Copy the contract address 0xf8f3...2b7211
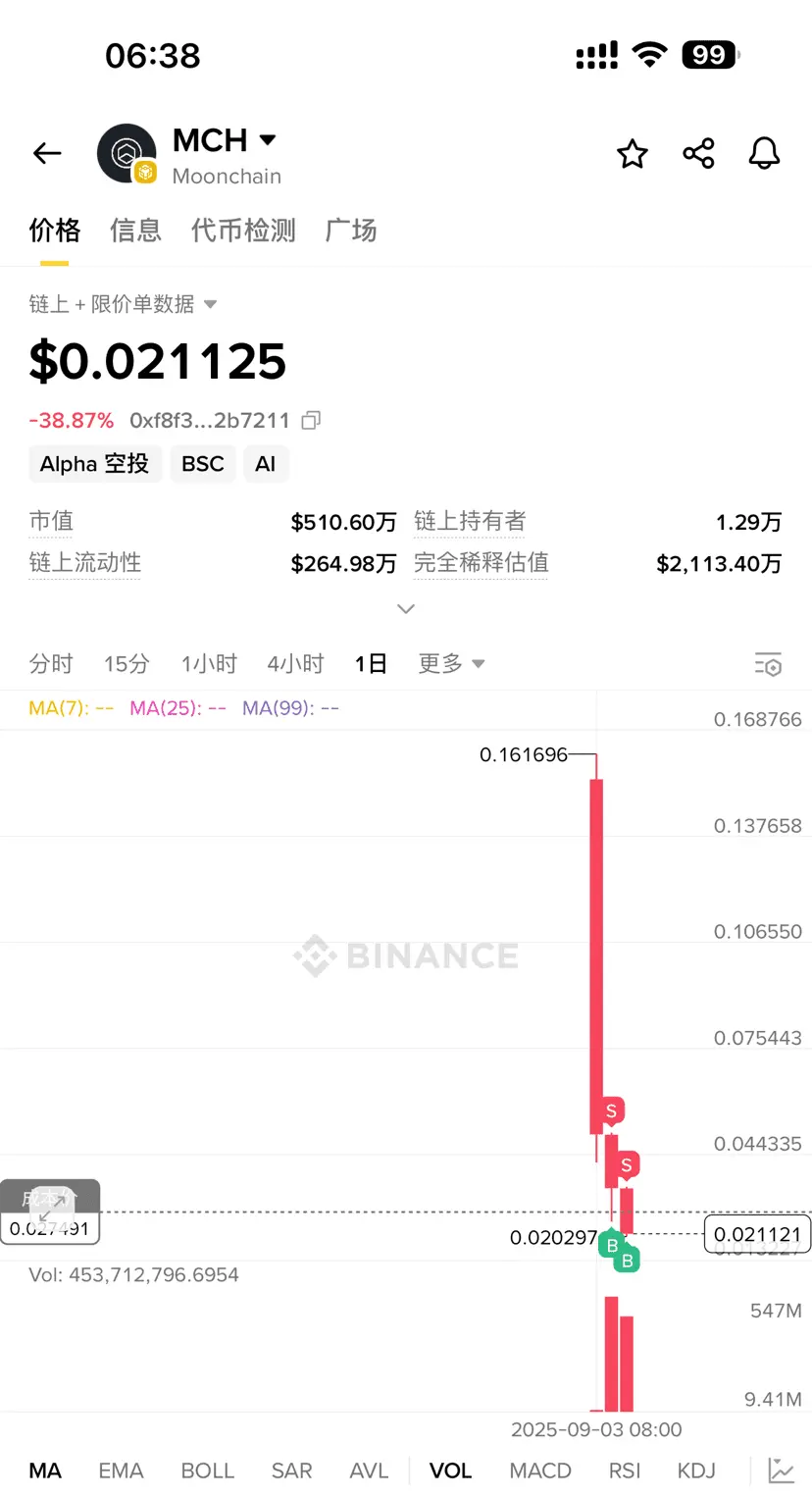 pos(311,421)
